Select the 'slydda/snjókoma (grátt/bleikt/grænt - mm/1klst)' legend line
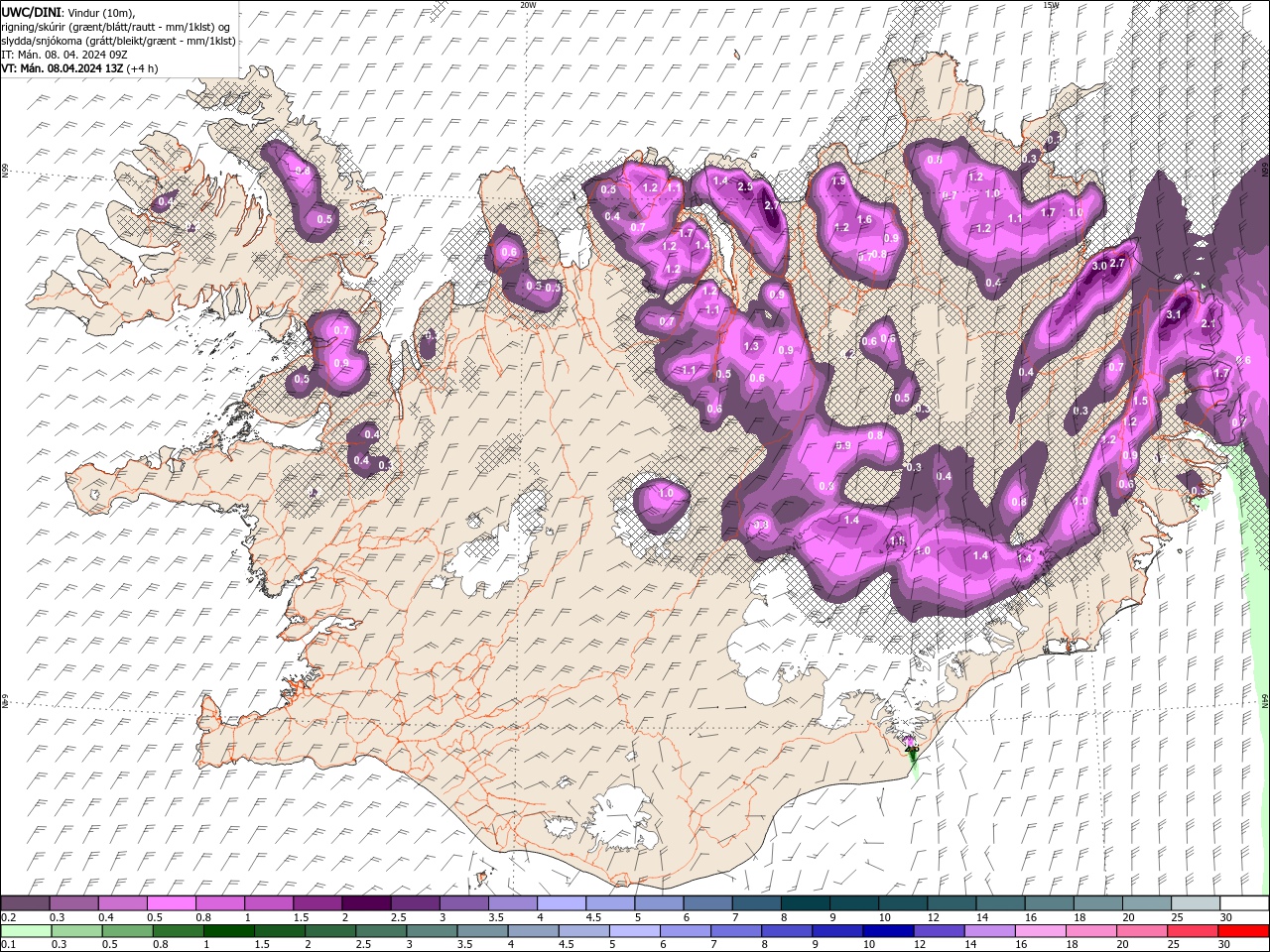Image resolution: width=1270 pixels, height=952 pixels. pyautogui.click(x=118, y=41)
